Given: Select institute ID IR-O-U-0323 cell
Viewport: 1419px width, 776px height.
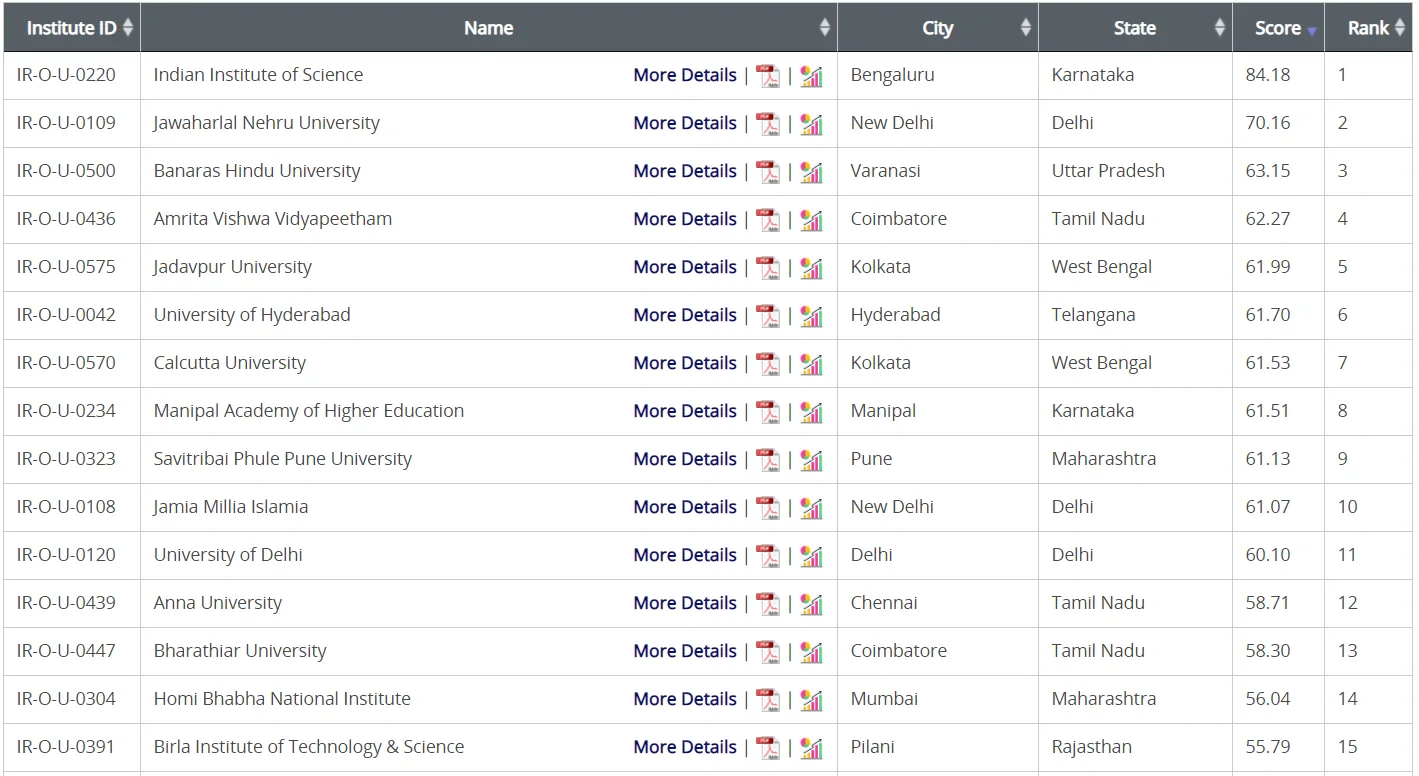Looking at the screenshot, I should click(x=72, y=459).
